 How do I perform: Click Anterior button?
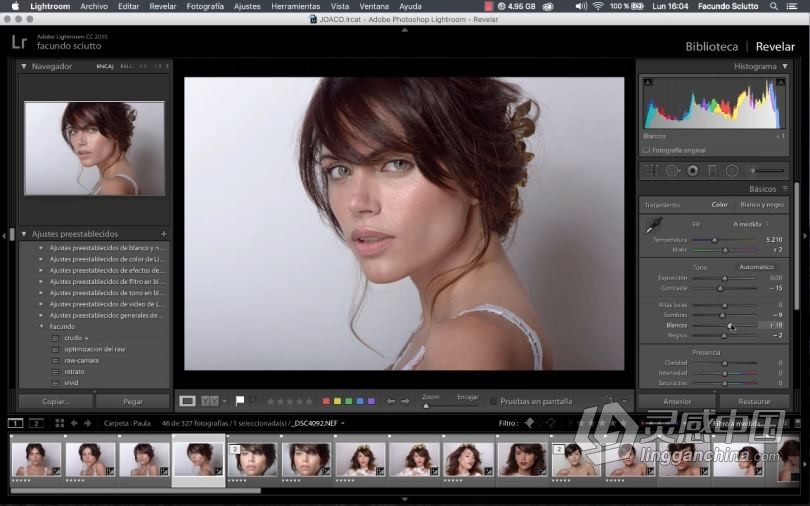tap(677, 401)
